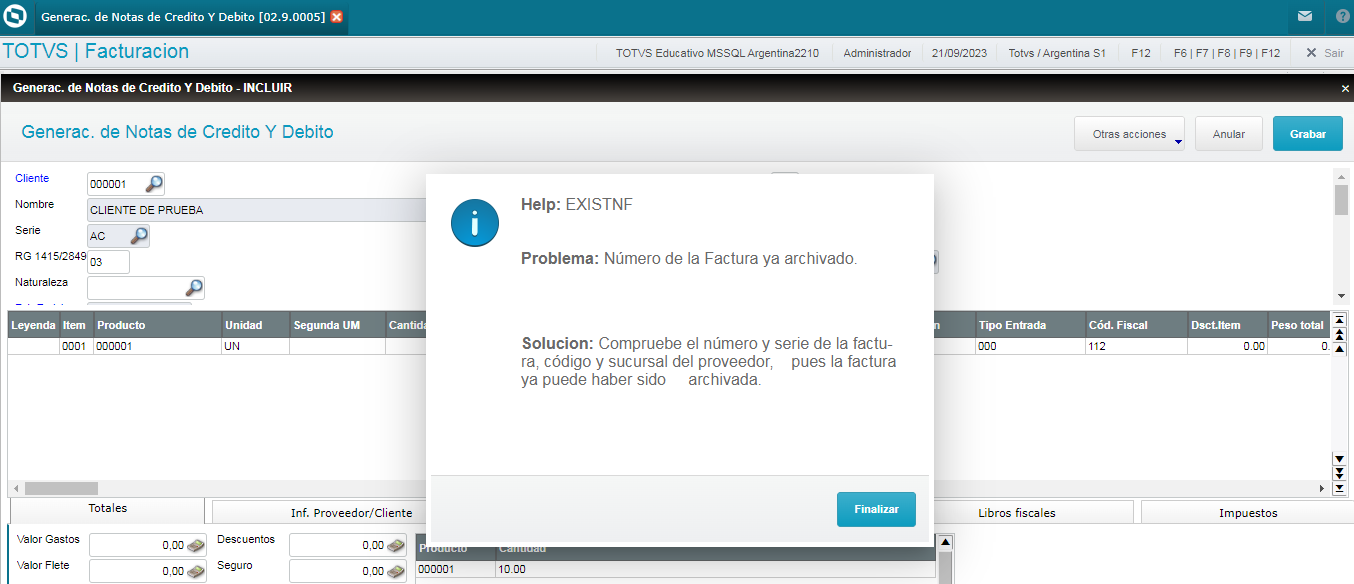Open the Serie lookup magnifier
The image size is (1354, 584).
point(139,236)
